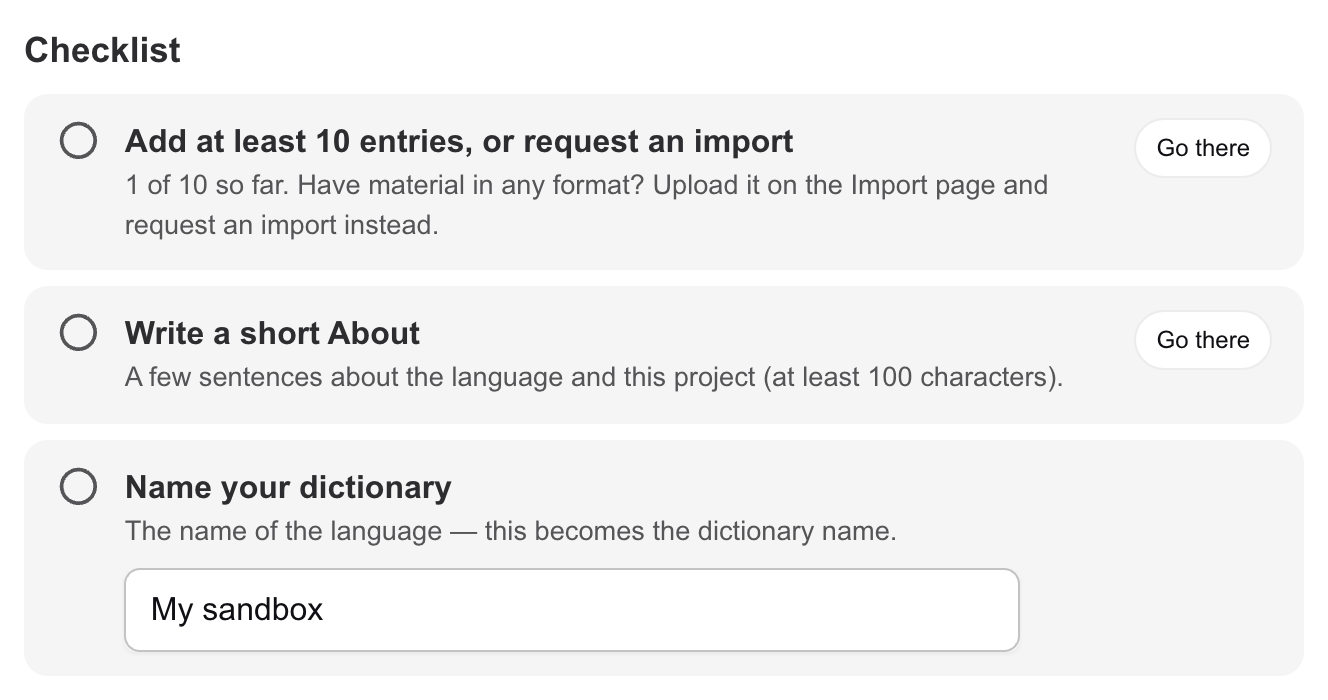Select the "Name your dictionary" title
Viewport: 1328px width, 700px height.
click(x=288, y=487)
